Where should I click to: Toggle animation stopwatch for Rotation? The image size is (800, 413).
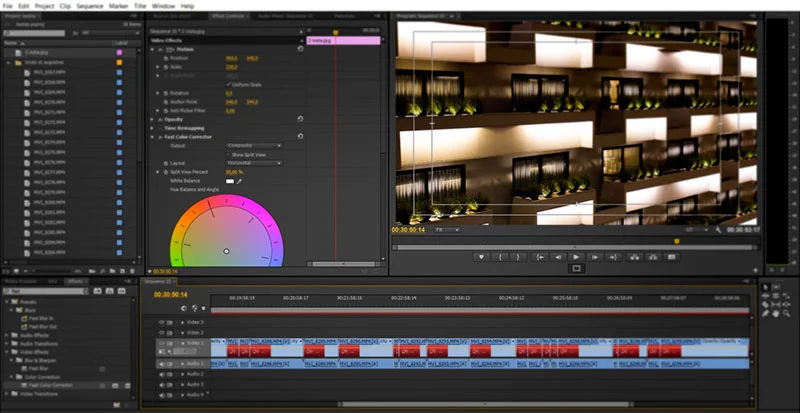tap(165, 93)
